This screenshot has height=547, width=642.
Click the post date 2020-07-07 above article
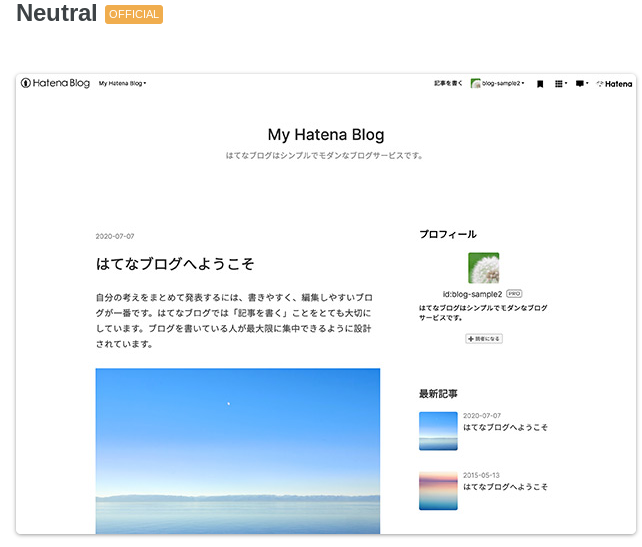115,236
